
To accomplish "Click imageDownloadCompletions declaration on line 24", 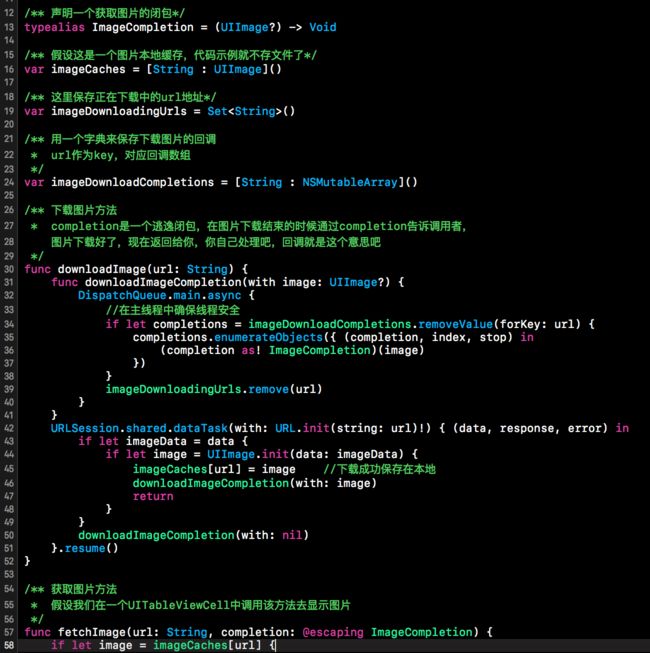I will pos(132,182).
